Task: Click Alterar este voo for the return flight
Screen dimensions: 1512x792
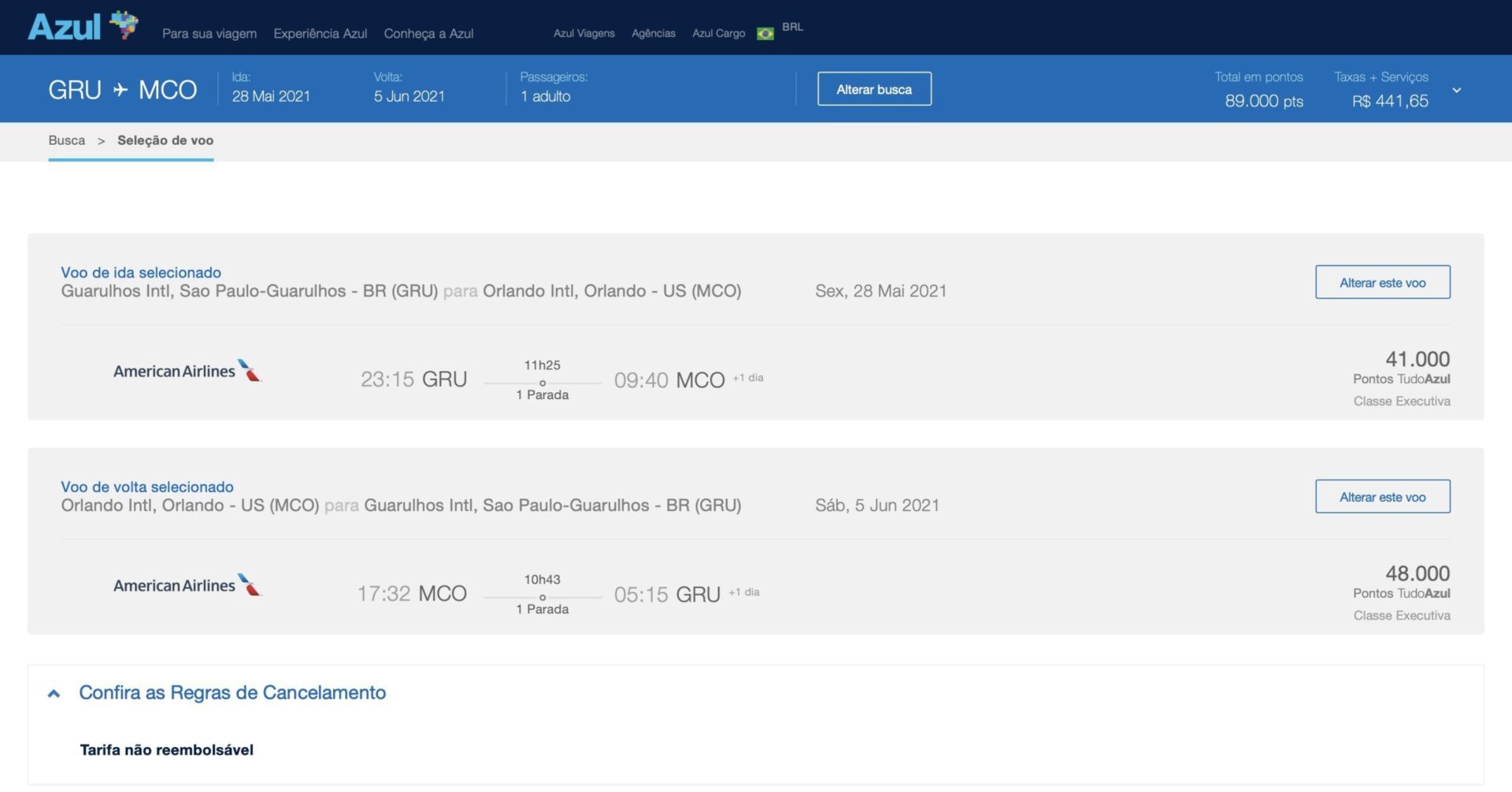Action: (1383, 497)
